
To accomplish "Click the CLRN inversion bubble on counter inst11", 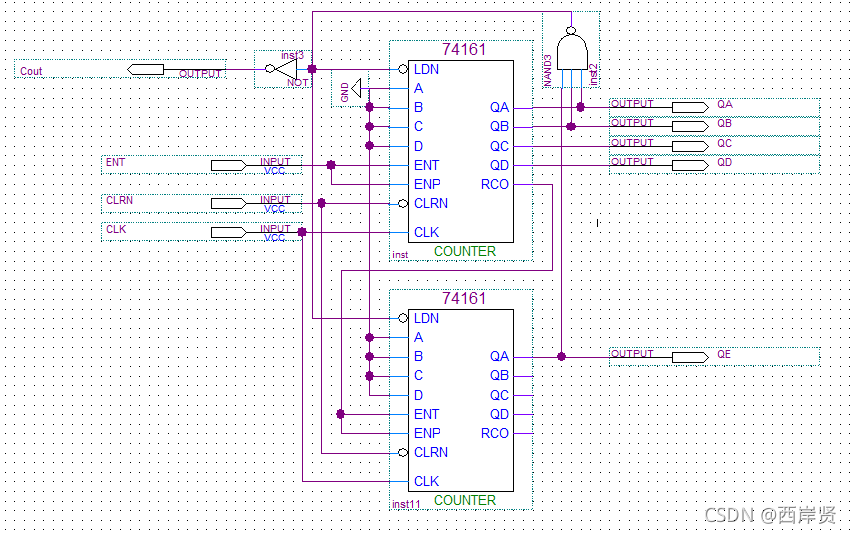I will [403, 452].
